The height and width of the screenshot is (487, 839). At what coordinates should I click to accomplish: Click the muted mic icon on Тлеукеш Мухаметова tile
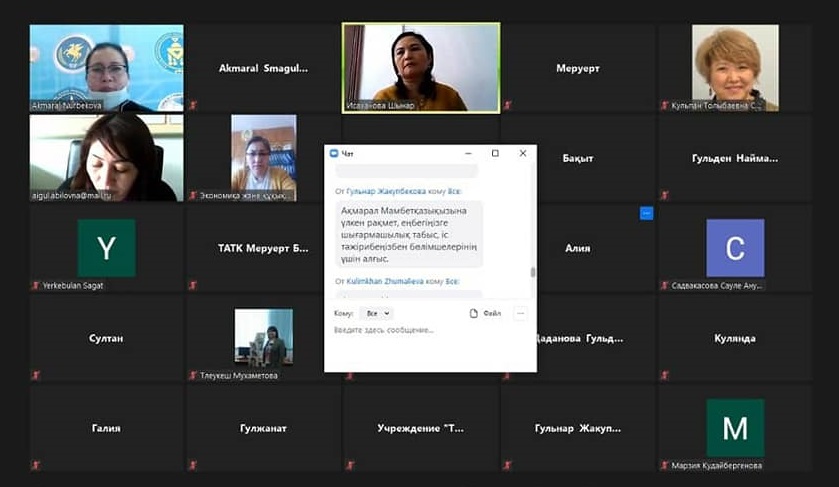pyautogui.click(x=193, y=375)
